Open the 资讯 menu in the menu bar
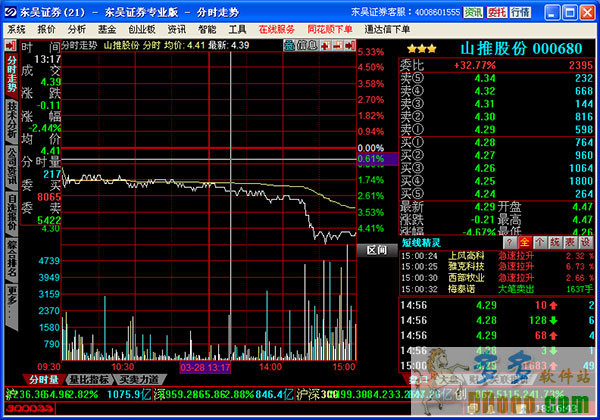Screen dimensions: 600x420 pos(177,29)
